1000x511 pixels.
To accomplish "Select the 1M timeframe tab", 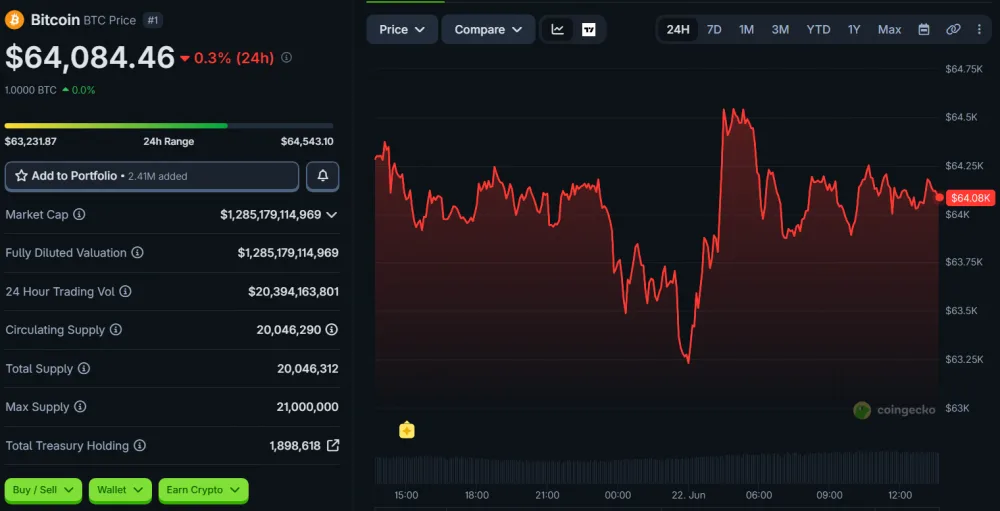I will click(746, 29).
